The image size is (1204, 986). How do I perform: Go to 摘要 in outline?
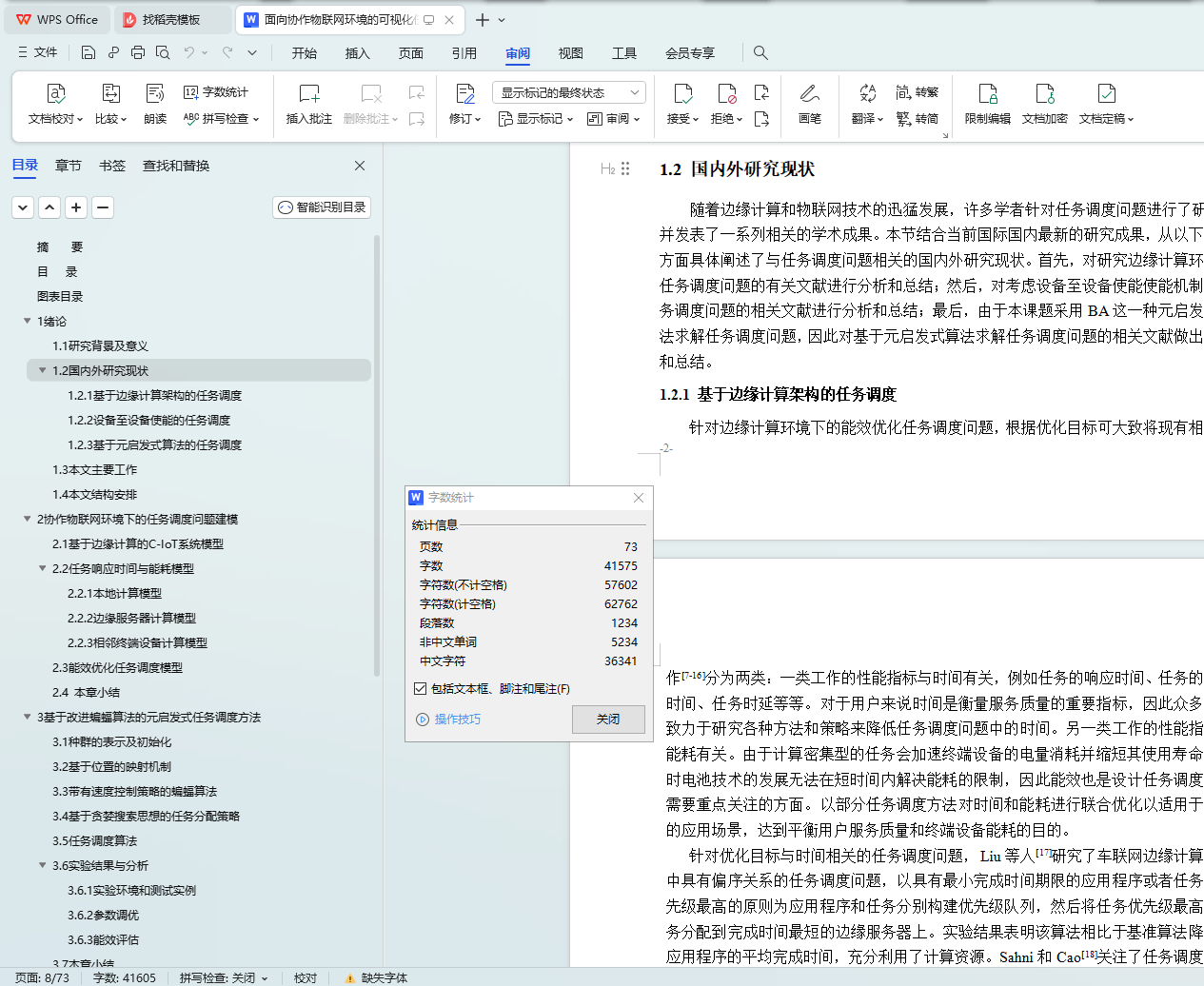(x=60, y=246)
